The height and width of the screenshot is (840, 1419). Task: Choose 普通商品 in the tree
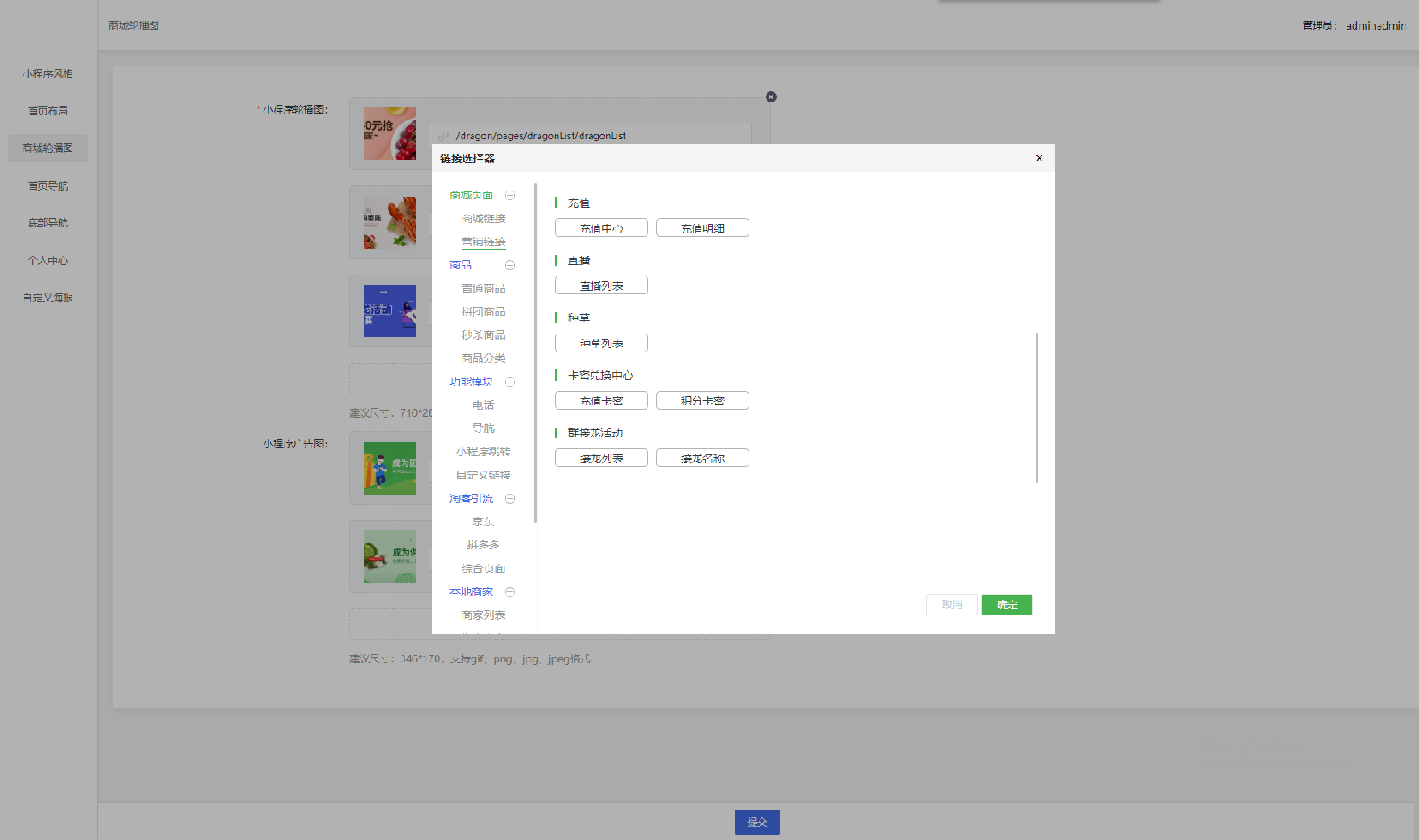pyautogui.click(x=483, y=288)
